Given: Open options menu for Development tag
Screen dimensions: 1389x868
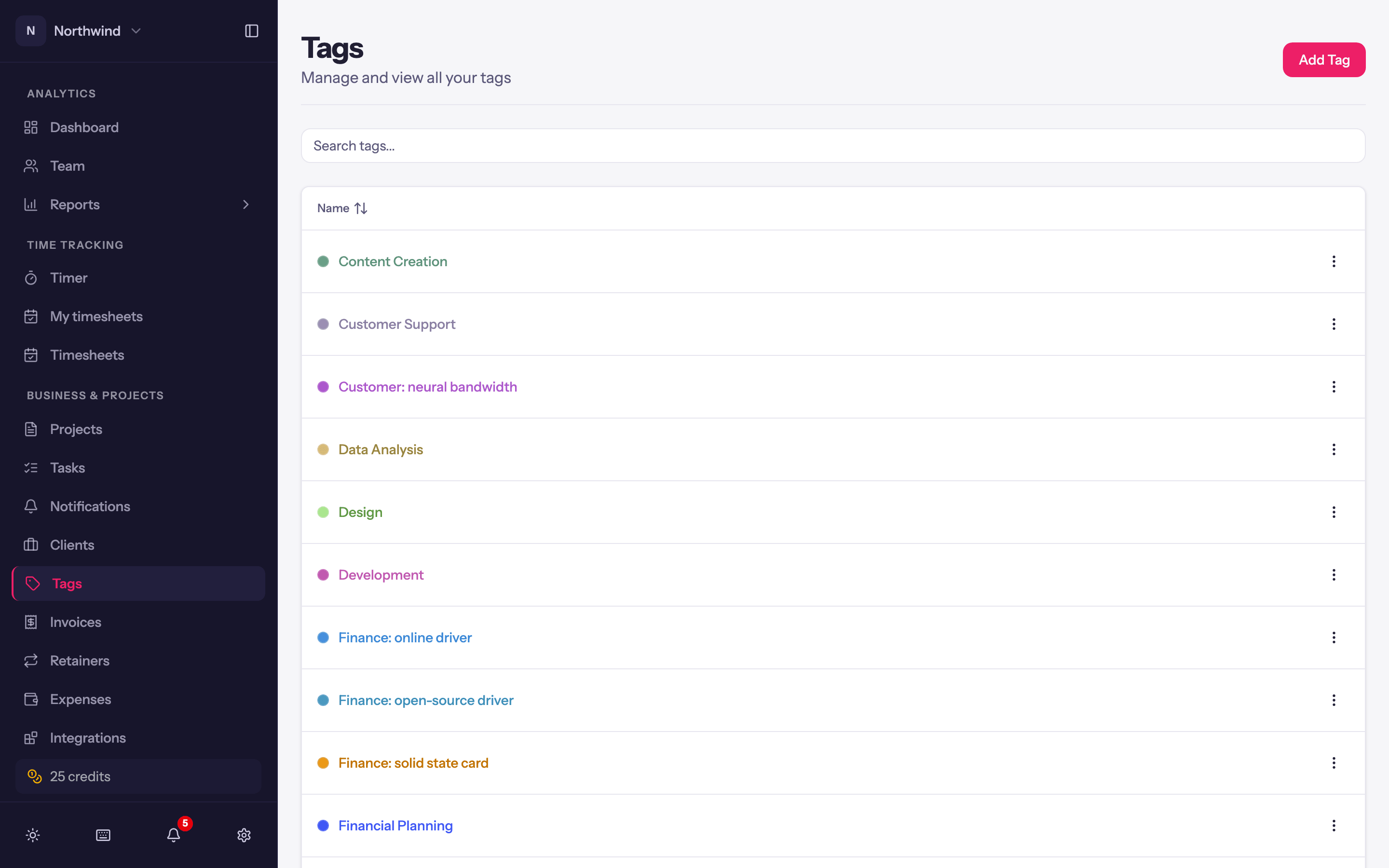Looking at the screenshot, I should (1334, 575).
